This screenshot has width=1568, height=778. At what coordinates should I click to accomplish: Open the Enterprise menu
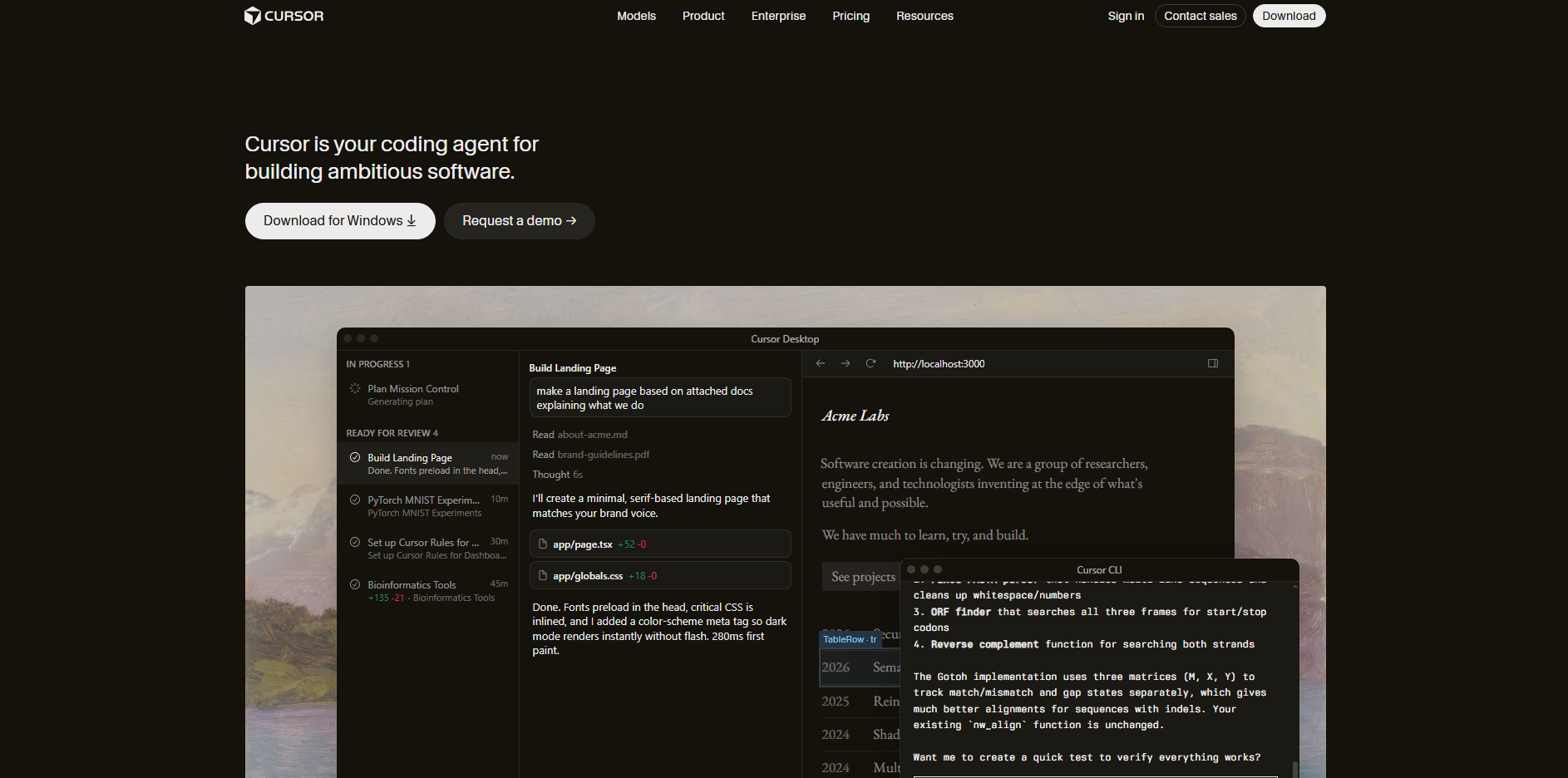click(778, 16)
